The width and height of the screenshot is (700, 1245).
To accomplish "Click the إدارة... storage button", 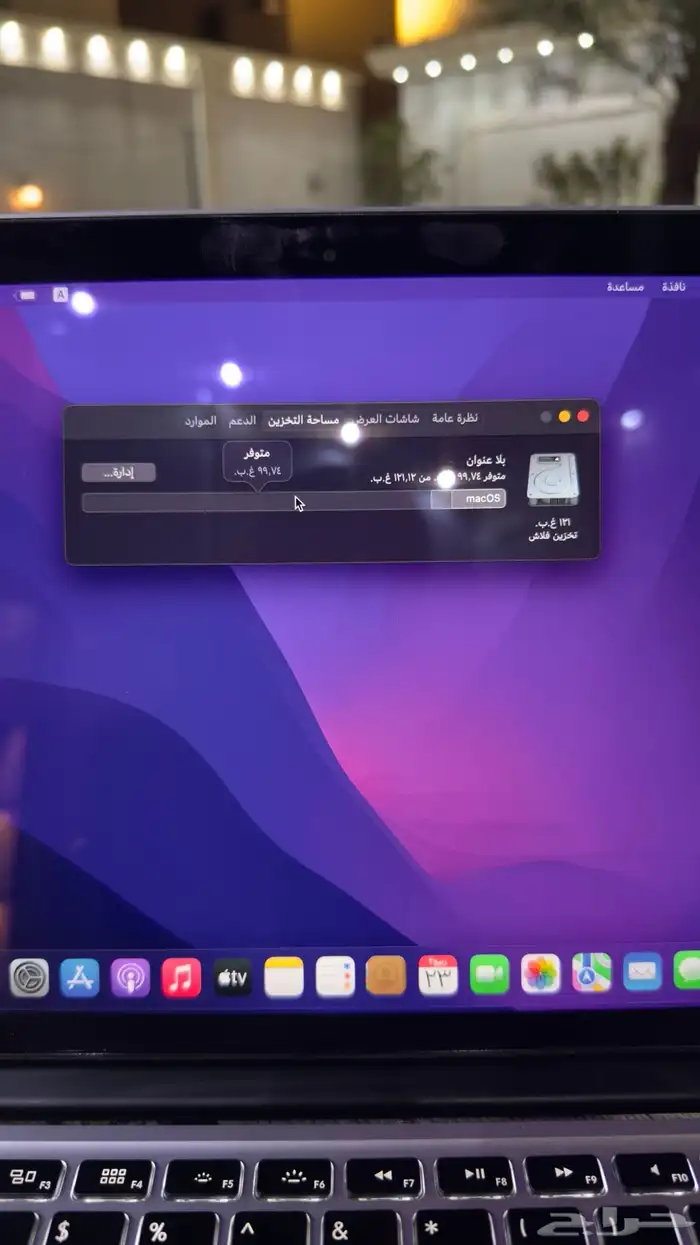I will [x=119, y=472].
